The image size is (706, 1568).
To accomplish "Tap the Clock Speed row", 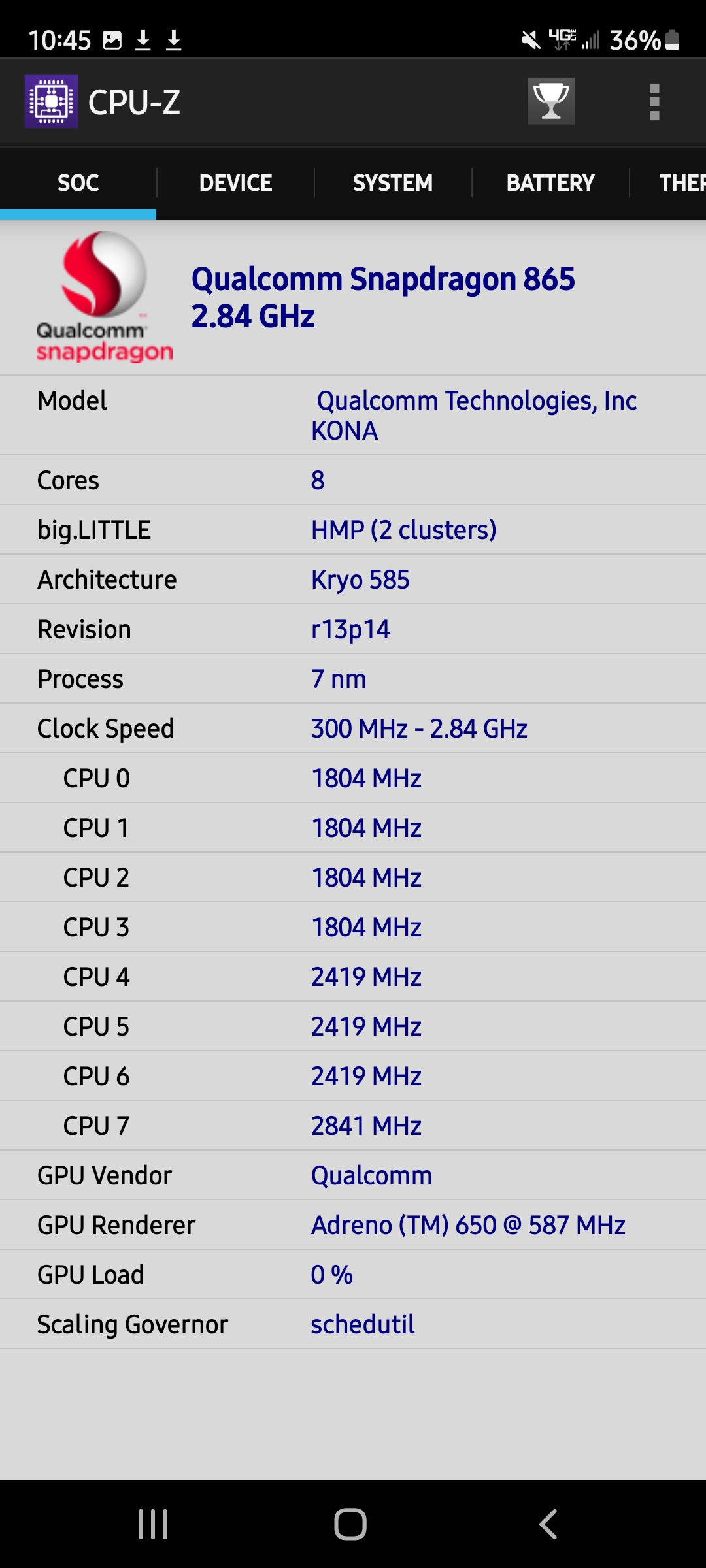I will [x=353, y=728].
